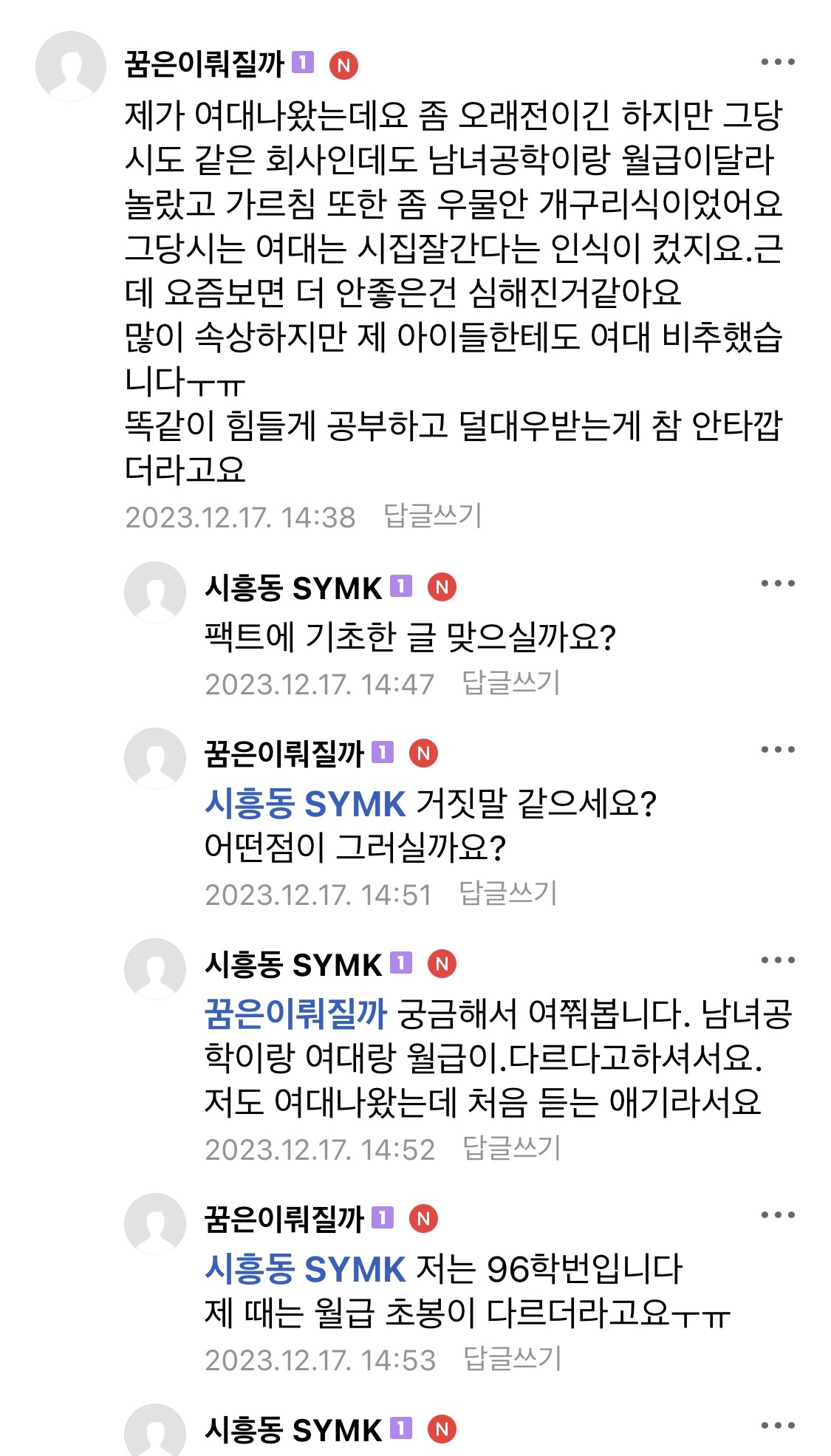Click 시흥동 SYMK avatar on the 14:47 reply
Image resolution: width=831 pixels, height=1456 pixels.
155,592
